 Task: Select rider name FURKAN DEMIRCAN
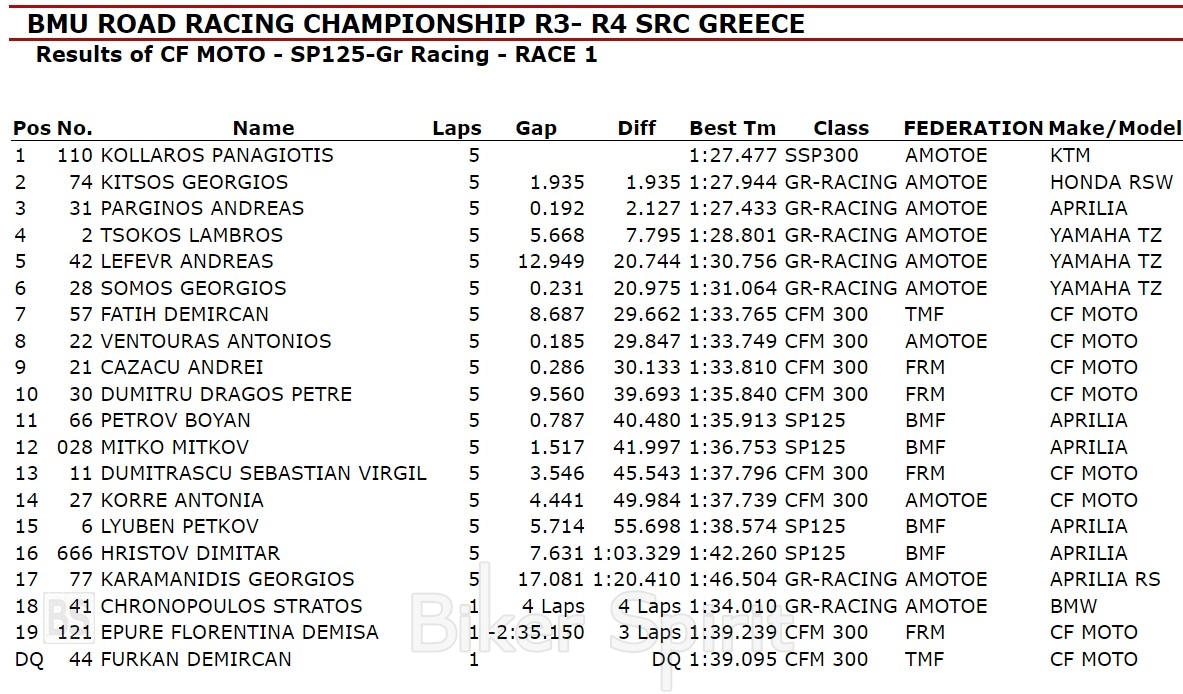tap(196, 659)
